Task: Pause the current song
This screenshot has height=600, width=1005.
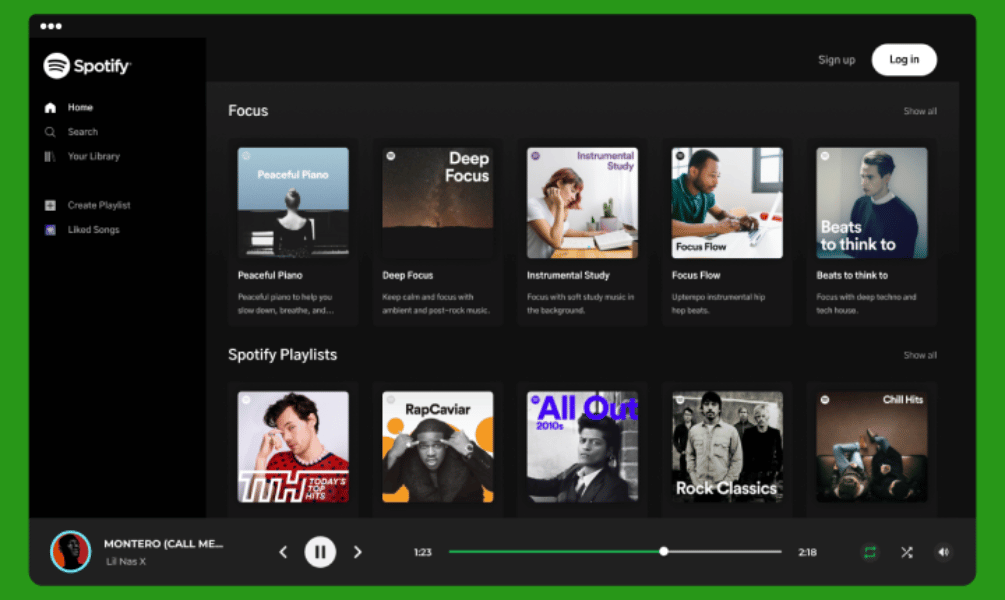Action: (320, 552)
